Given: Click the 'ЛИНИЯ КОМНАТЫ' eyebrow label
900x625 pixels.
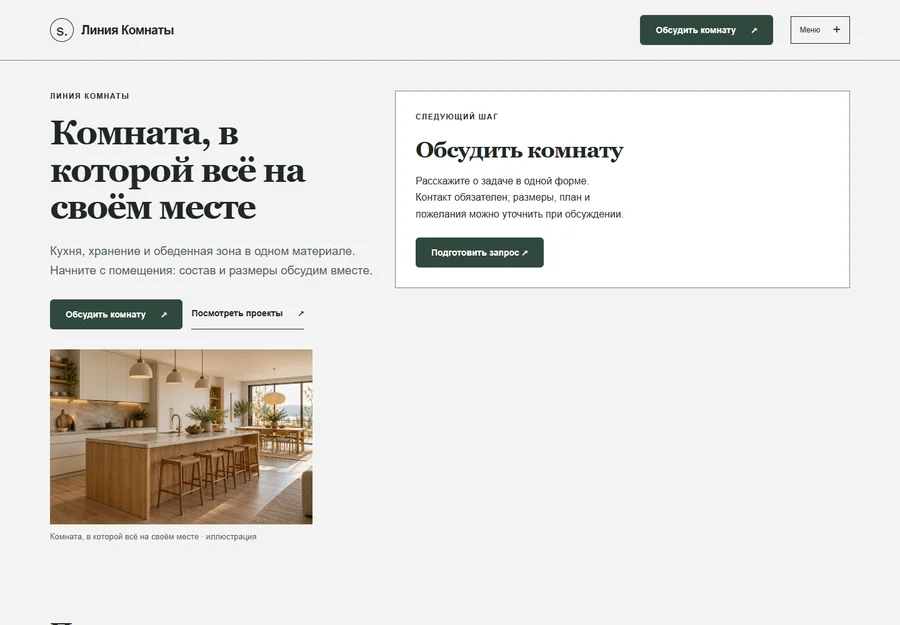Looking at the screenshot, I should tap(90, 96).
